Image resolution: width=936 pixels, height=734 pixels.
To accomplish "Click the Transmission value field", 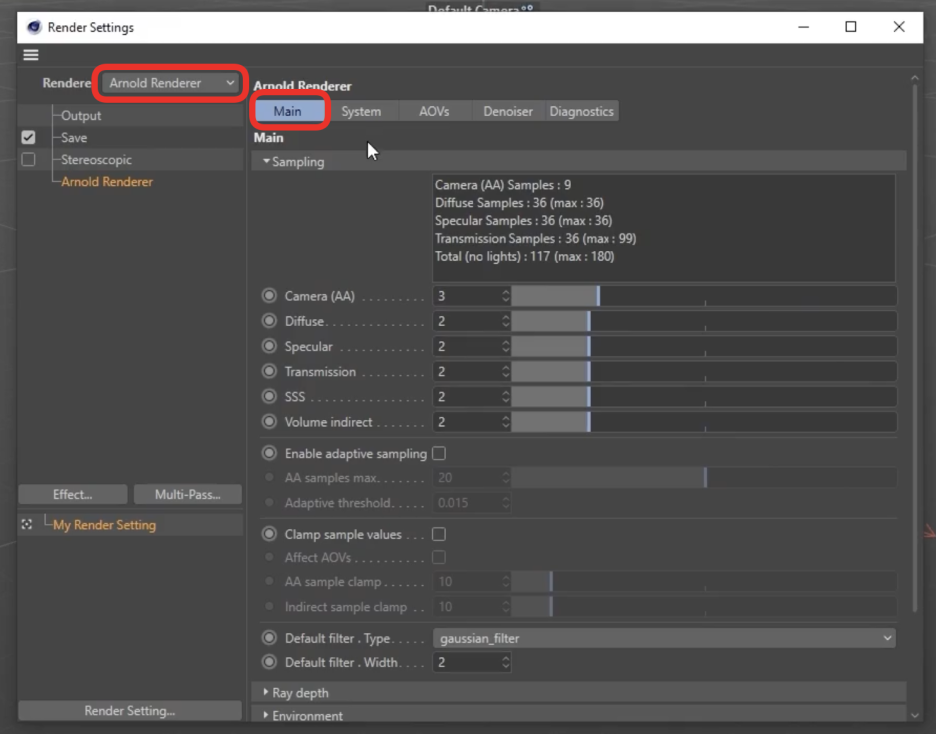I will tap(466, 371).
